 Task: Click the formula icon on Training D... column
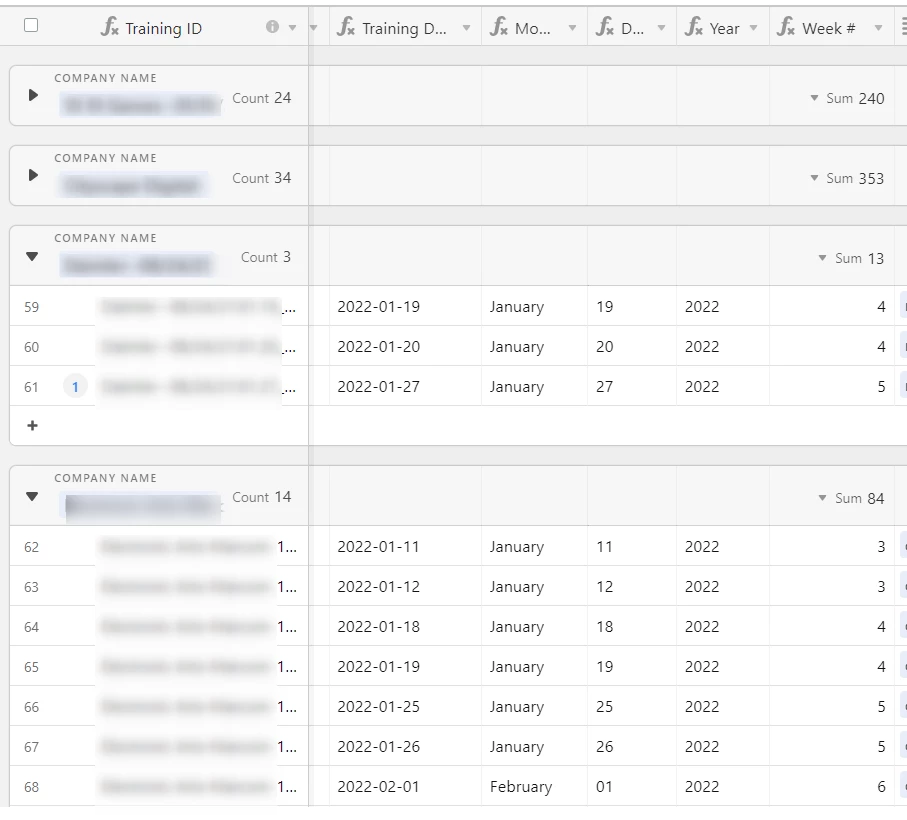(346, 27)
